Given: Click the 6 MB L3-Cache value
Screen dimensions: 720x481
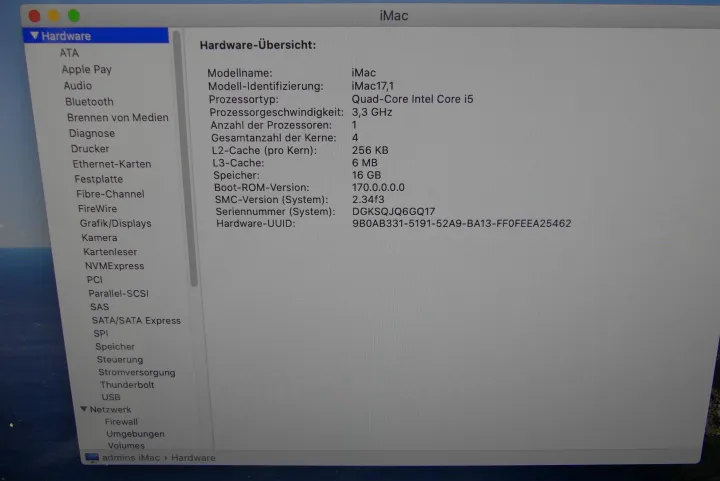Looking at the screenshot, I should pos(365,162).
